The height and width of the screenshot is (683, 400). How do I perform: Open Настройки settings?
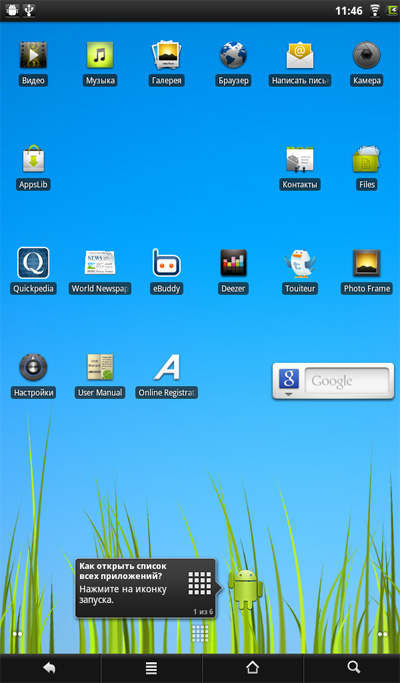point(33,376)
